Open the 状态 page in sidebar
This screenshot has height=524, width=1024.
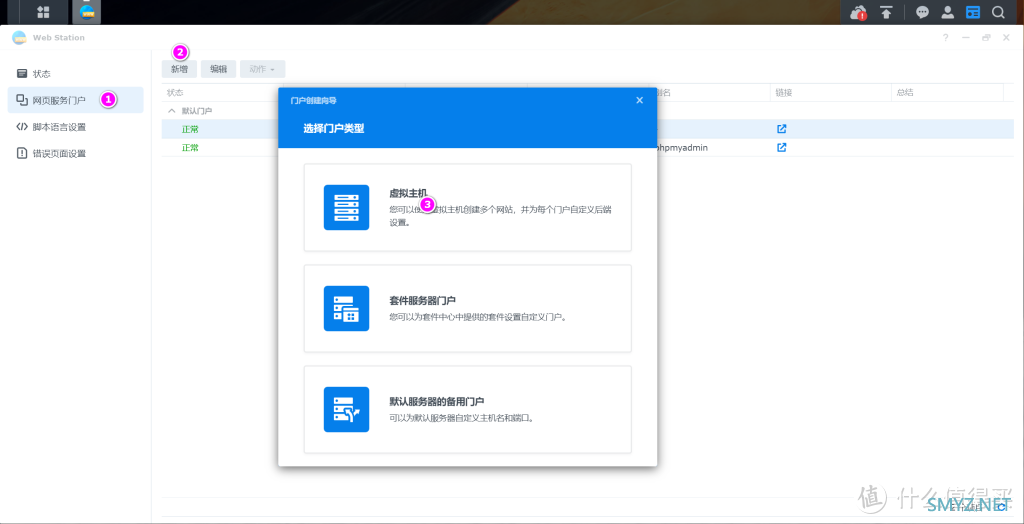[76, 74]
